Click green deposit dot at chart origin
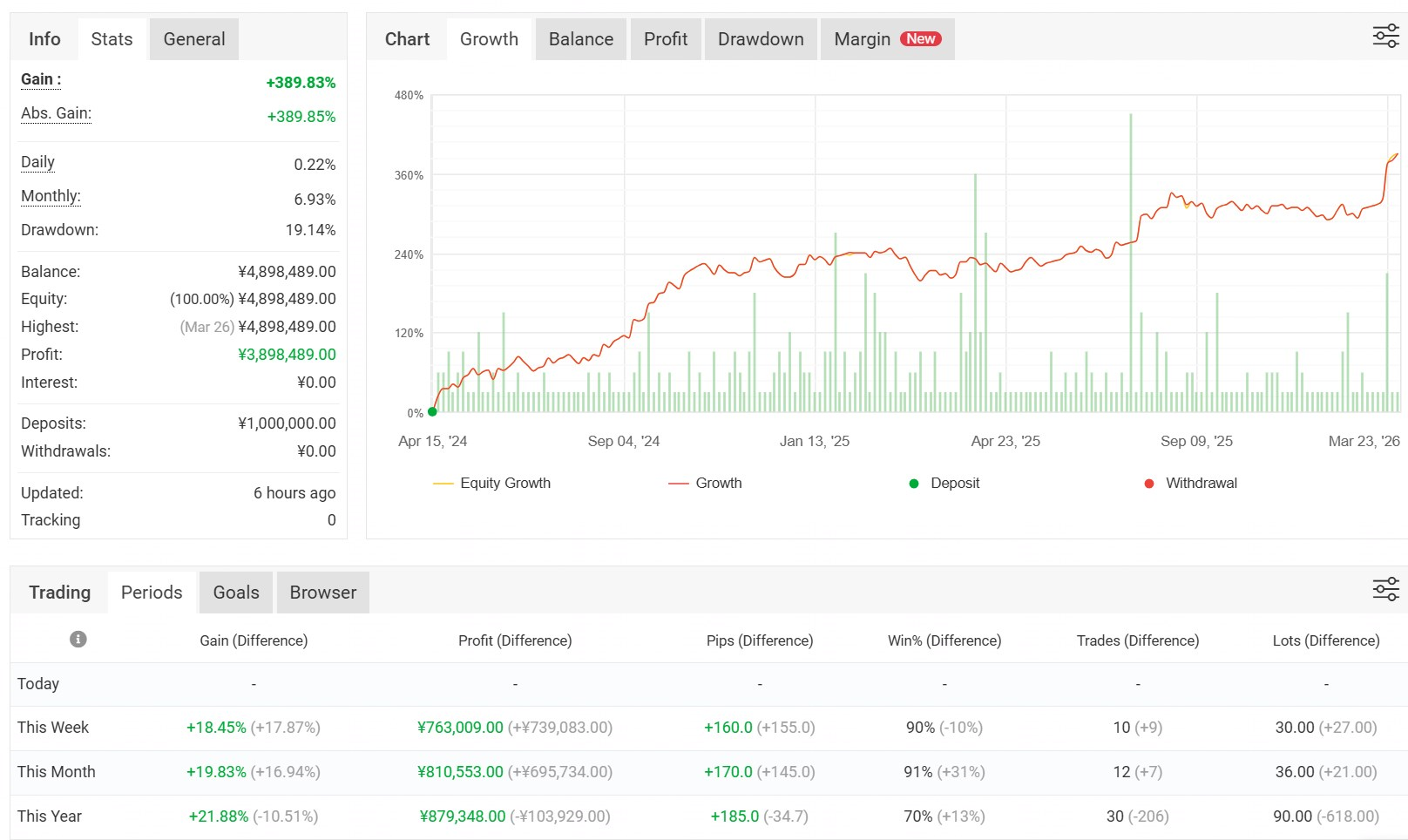1408x840 pixels. (x=432, y=412)
